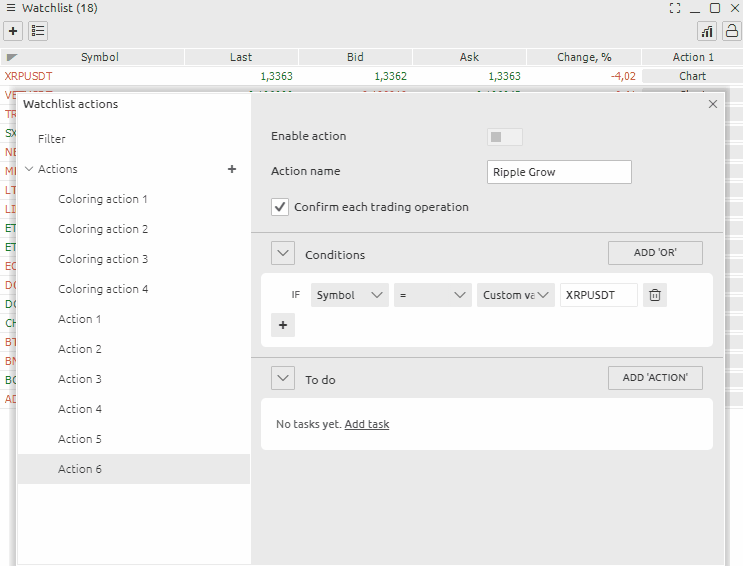Click the Add task link
743x566 pixels.
(x=366, y=424)
